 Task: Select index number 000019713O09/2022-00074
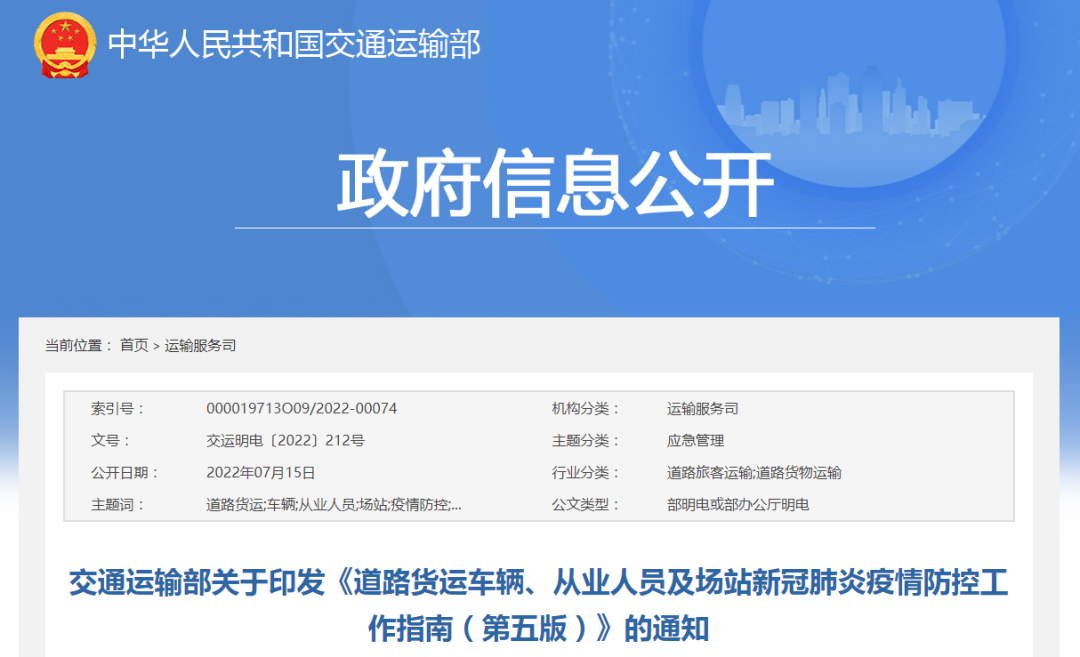click(x=302, y=409)
